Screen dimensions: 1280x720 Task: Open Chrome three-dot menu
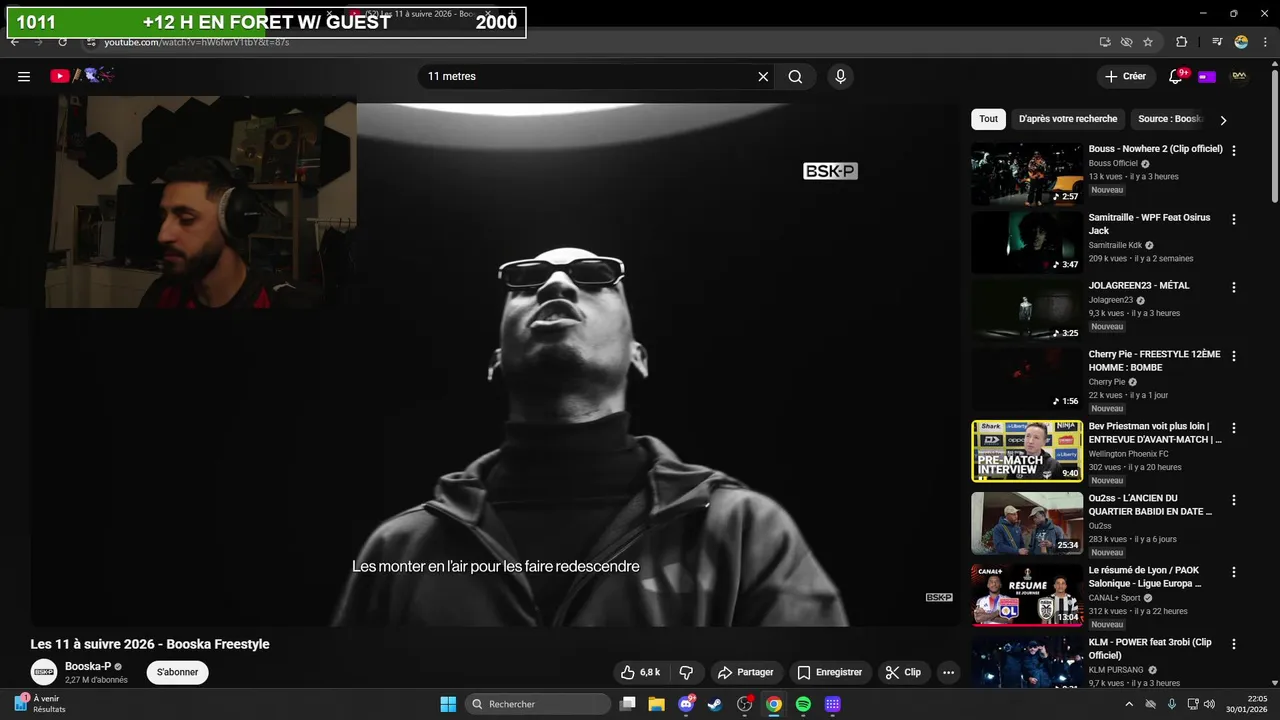1263,42
